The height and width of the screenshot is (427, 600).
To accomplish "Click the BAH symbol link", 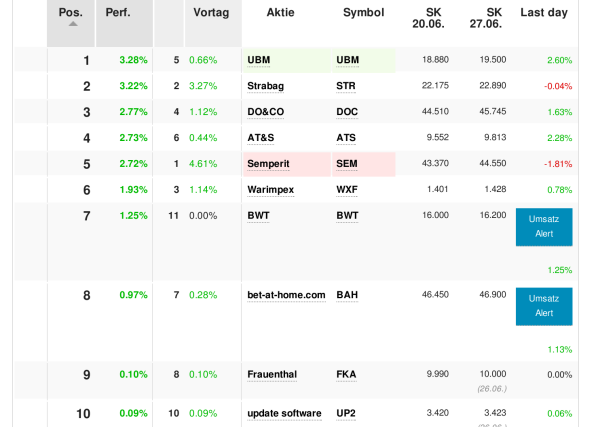I will pyautogui.click(x=347, y=295).
